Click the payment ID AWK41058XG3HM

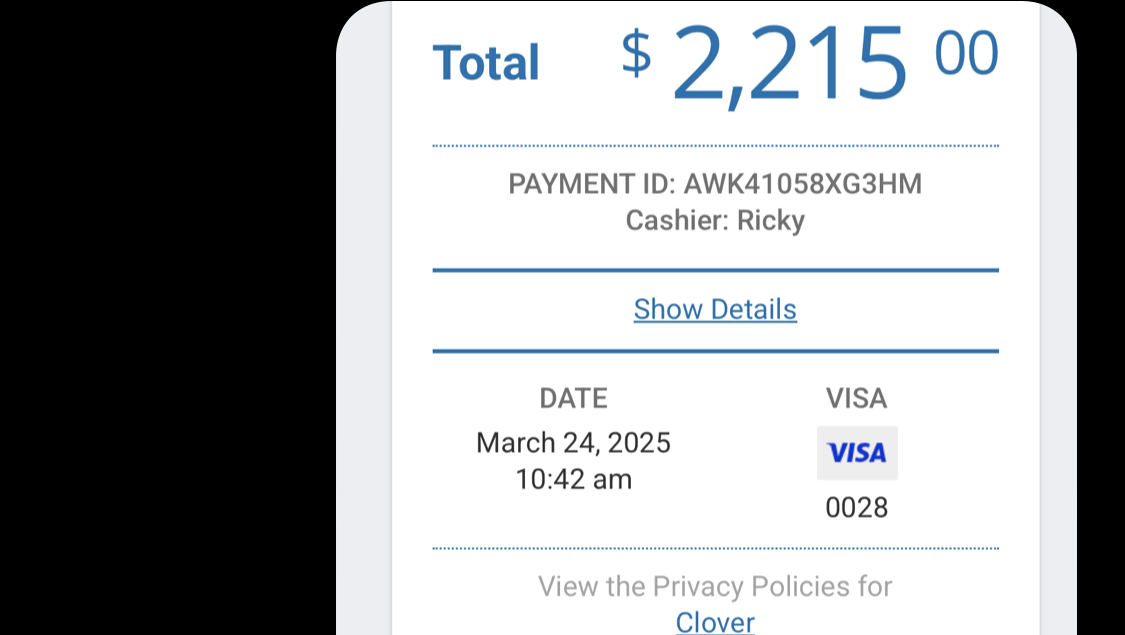[x=802, y=184]
